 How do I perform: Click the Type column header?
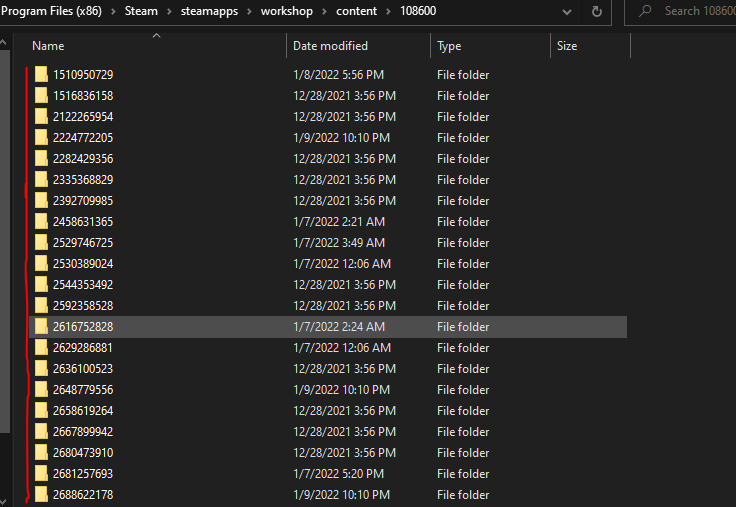point(449,46)
